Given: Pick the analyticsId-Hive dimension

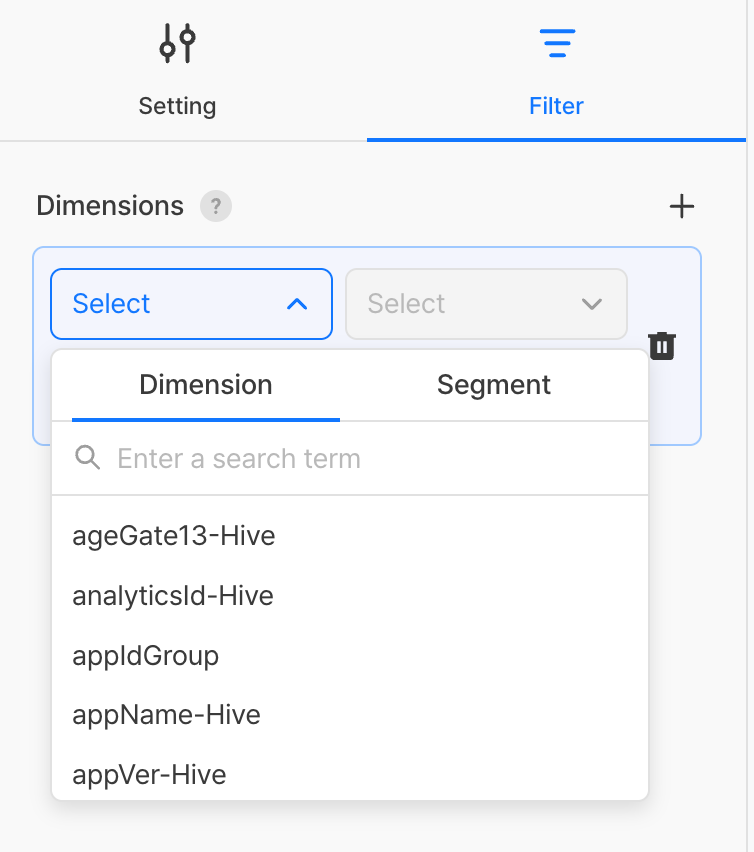Looking at the screenshot, I should [173, 596].
